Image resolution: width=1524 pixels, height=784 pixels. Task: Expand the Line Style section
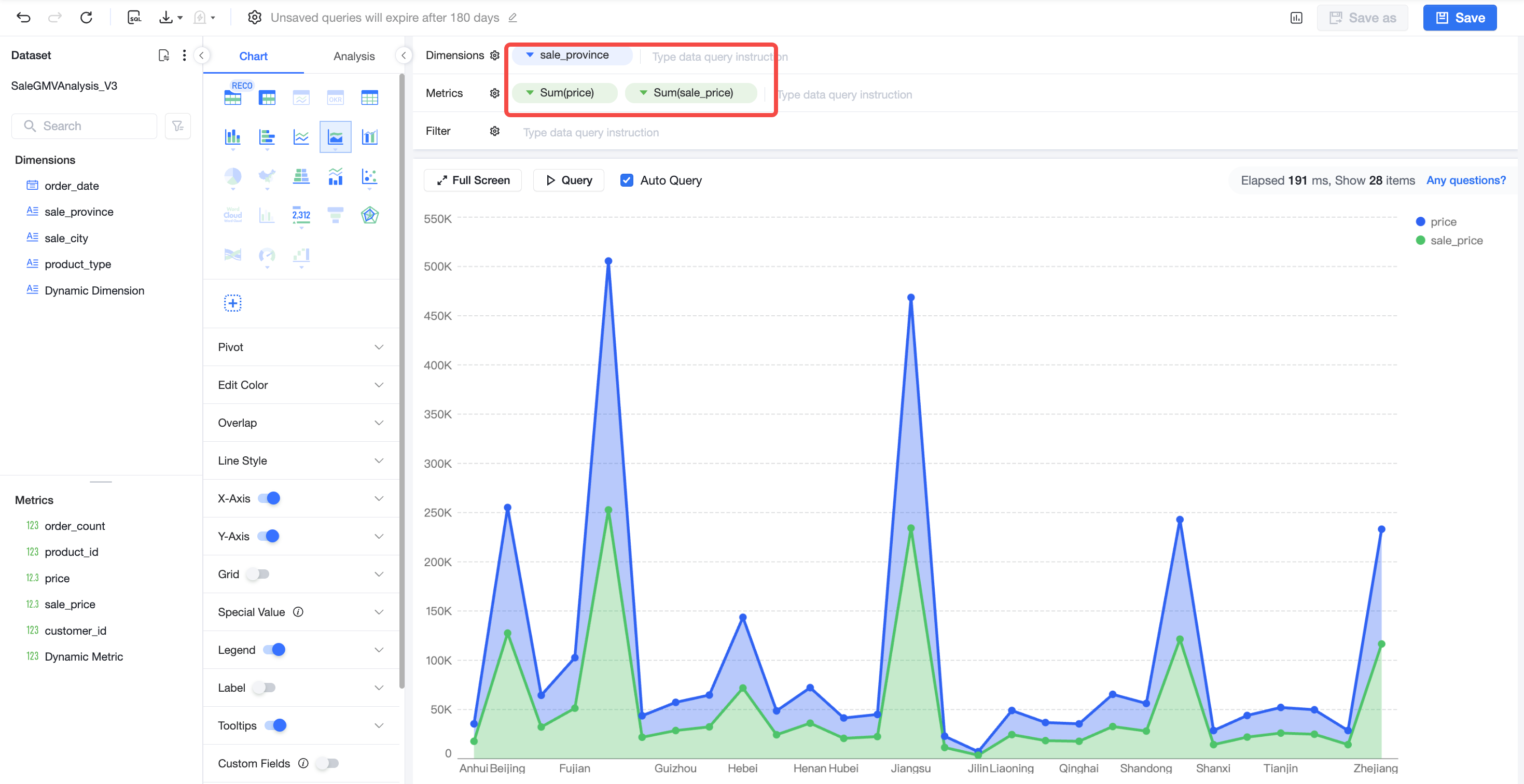[301, 460]
